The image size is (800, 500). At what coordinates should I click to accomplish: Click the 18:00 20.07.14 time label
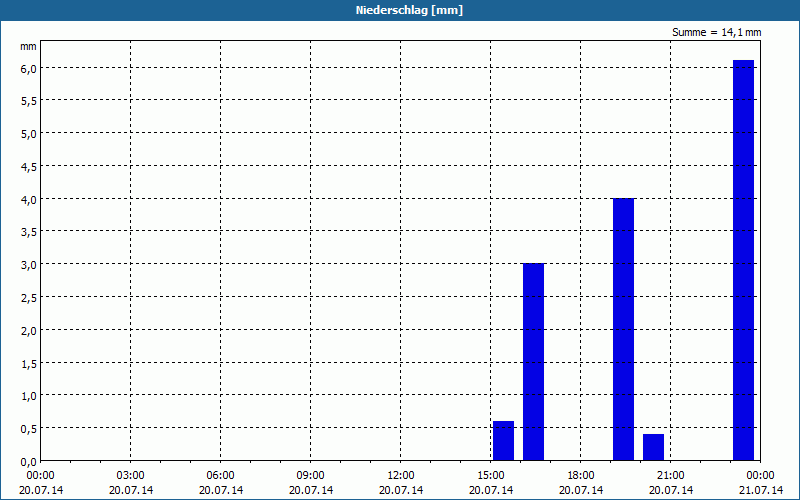(x=581, y=483)
